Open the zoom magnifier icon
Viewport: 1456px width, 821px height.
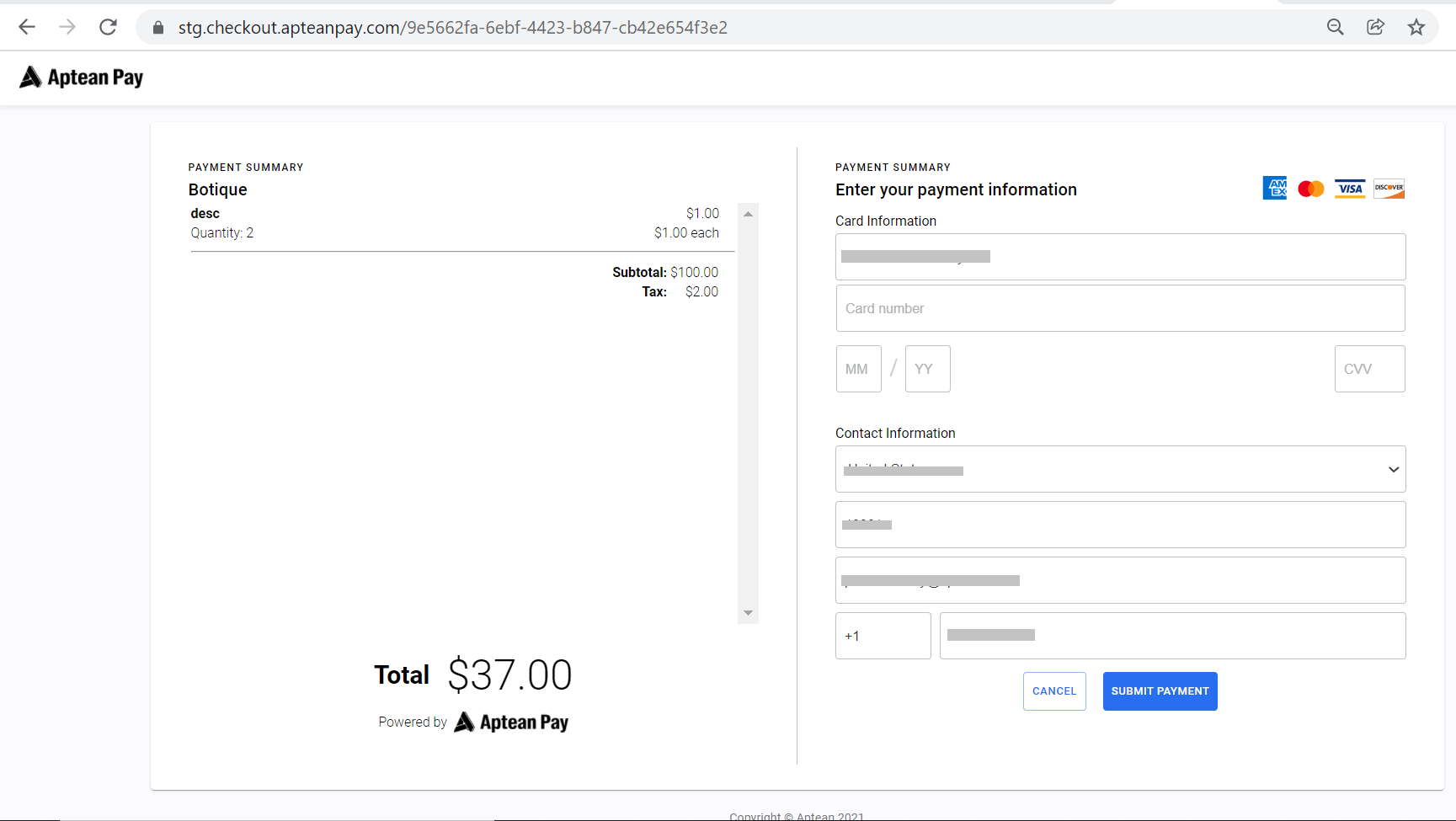tap(1336, 27)
